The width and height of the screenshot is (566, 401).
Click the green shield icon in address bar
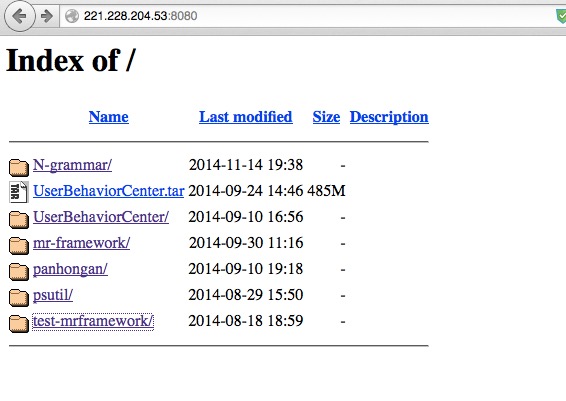[x=561, y=16]
